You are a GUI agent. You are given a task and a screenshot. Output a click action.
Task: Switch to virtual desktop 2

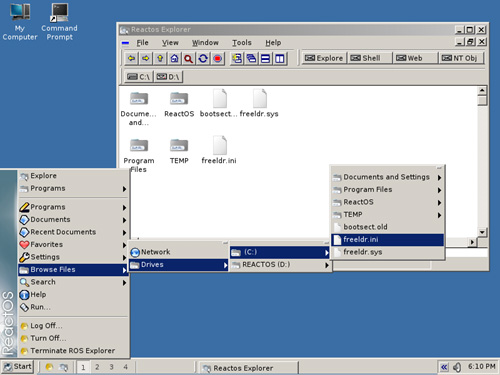97,367
